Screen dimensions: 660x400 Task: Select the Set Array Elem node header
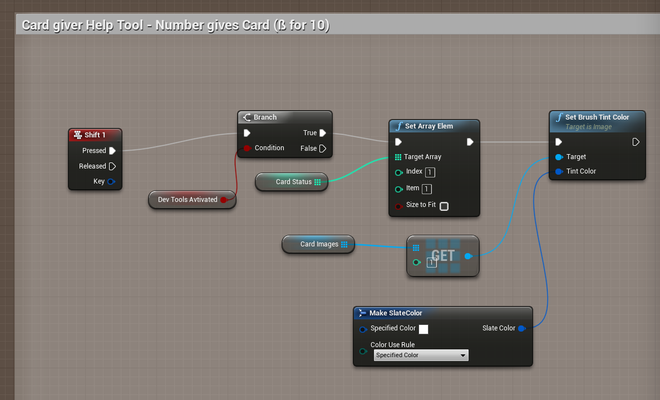point(434,126)
